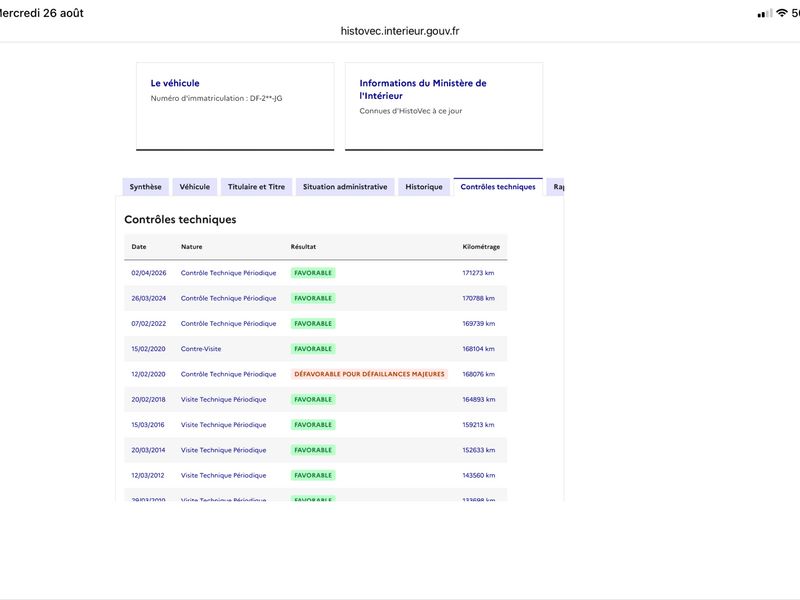Open the partially visible Rapport tab
800x600 pixels.
[556, 187]
